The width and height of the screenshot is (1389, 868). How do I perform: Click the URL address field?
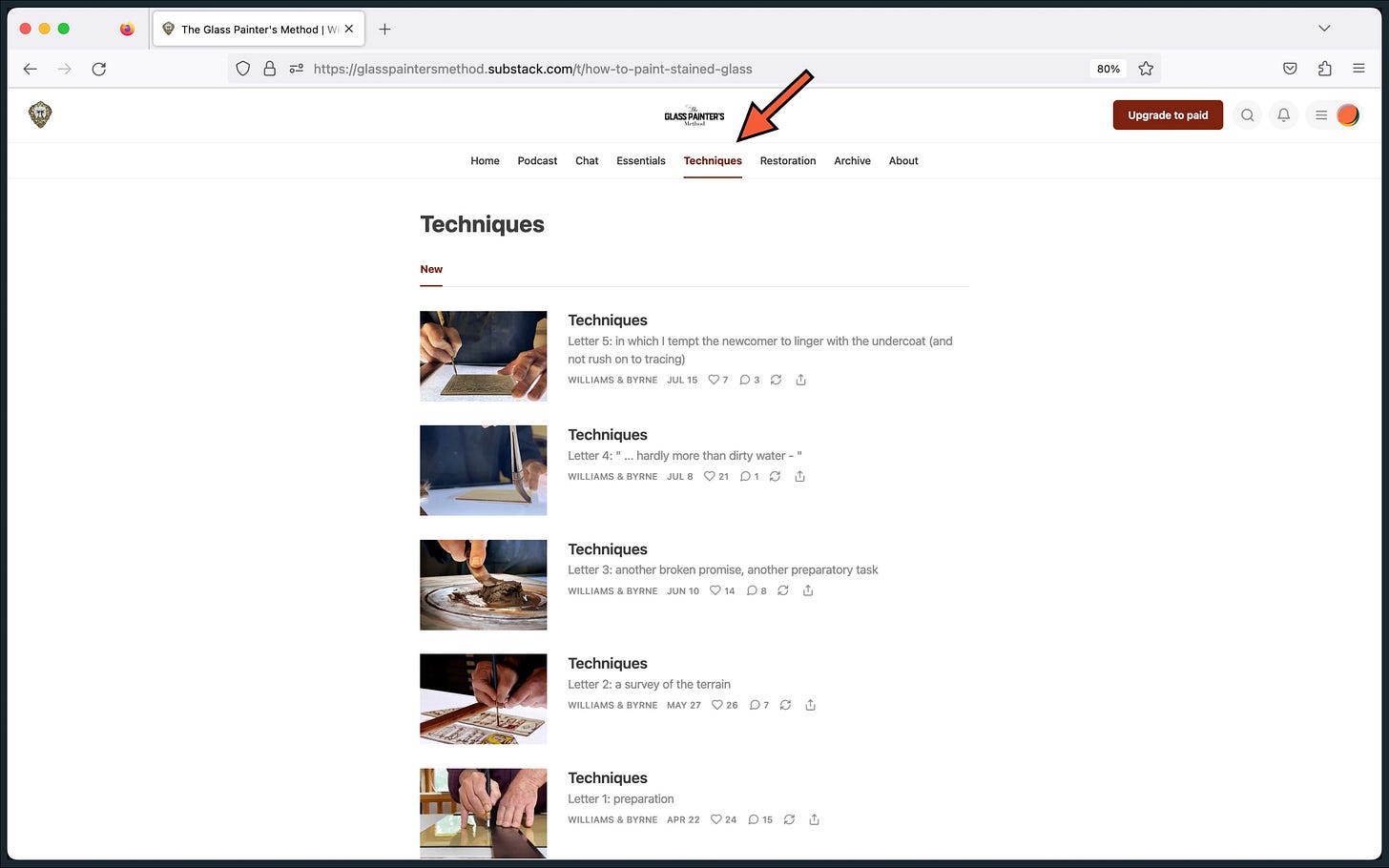click(x=696, y=69)
